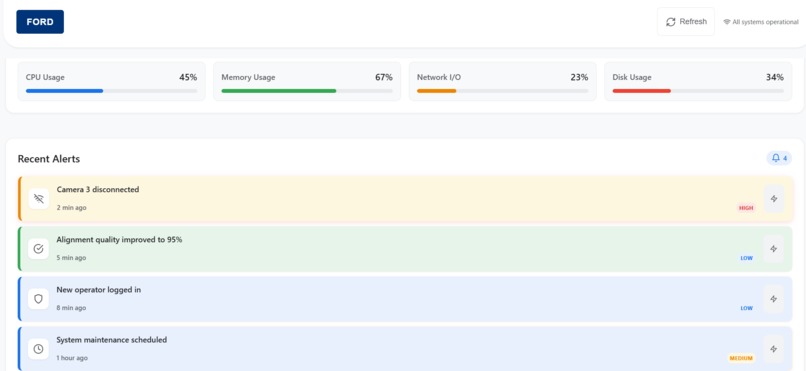
Task: Click '5 min ago' timestamp
Action: click(x=71, y=258)
